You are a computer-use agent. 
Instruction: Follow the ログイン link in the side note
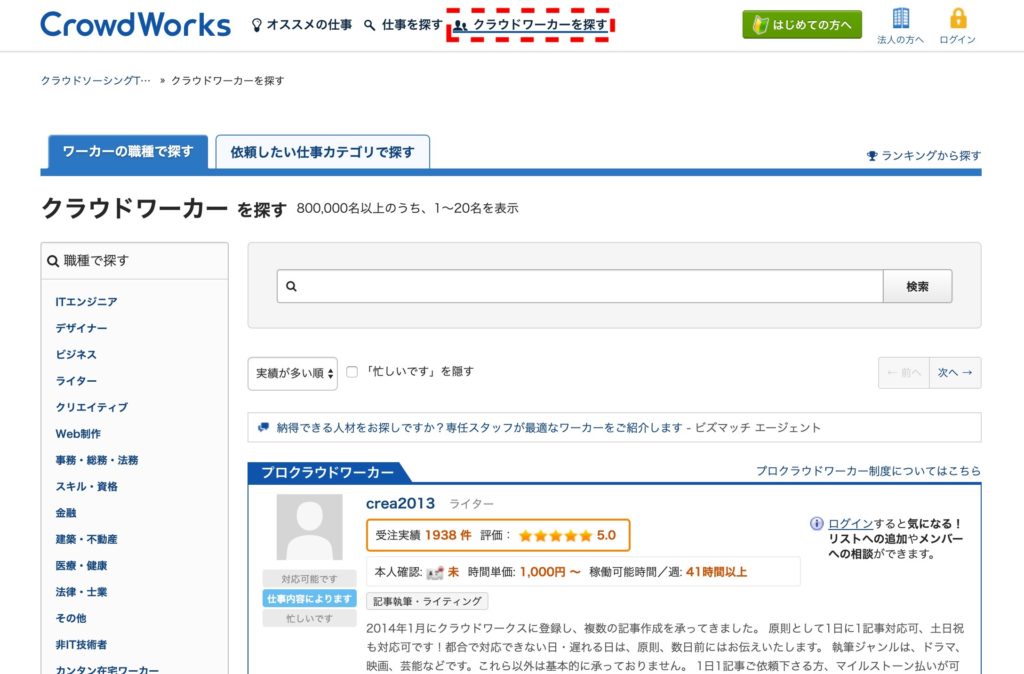click(850, 524)
